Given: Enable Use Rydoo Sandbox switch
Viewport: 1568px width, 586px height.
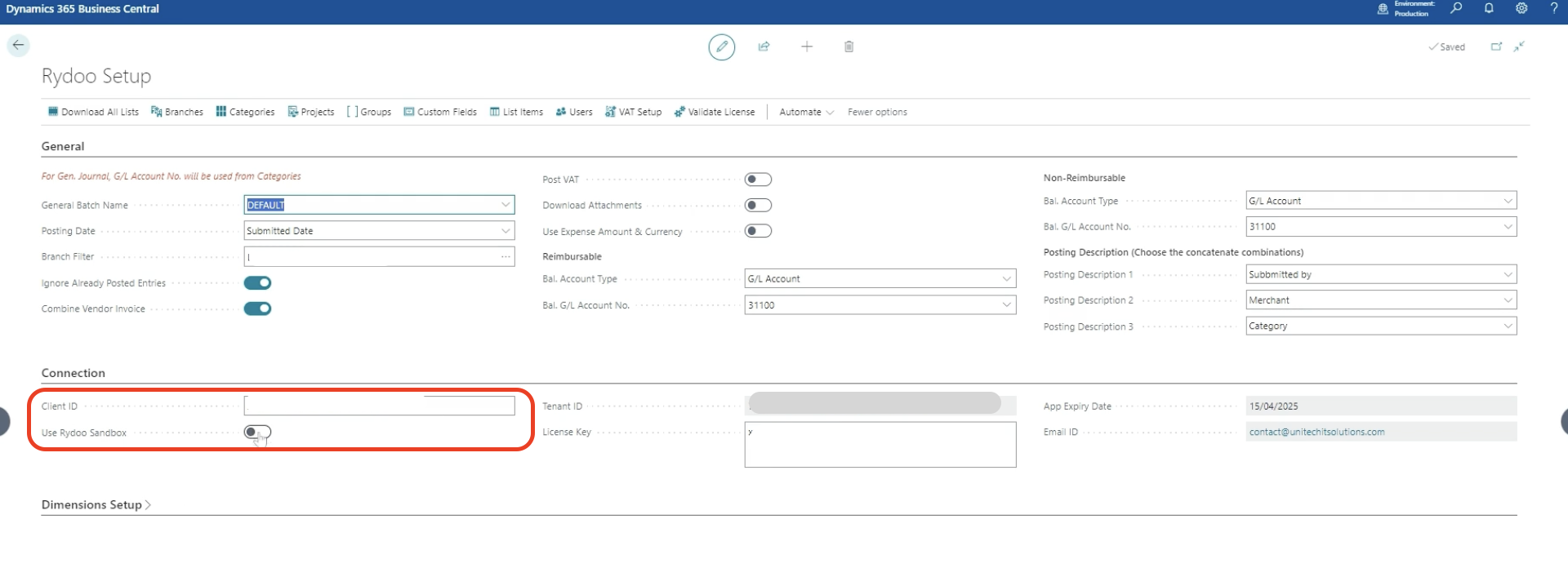Looking at the screenshot, I should (x=257, y=433).
